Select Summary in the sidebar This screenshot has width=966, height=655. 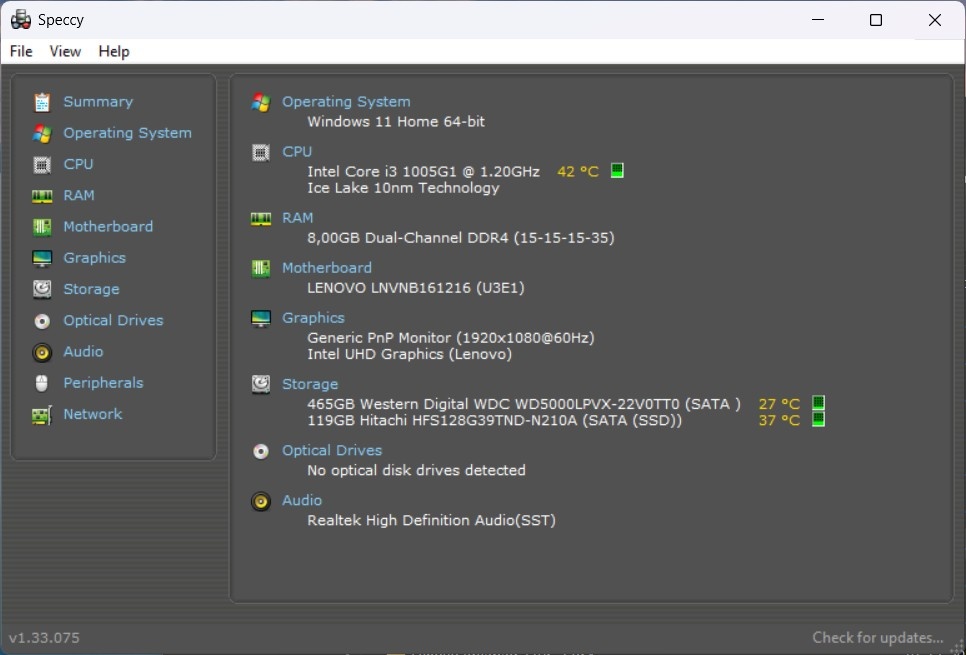click(97, 101)
